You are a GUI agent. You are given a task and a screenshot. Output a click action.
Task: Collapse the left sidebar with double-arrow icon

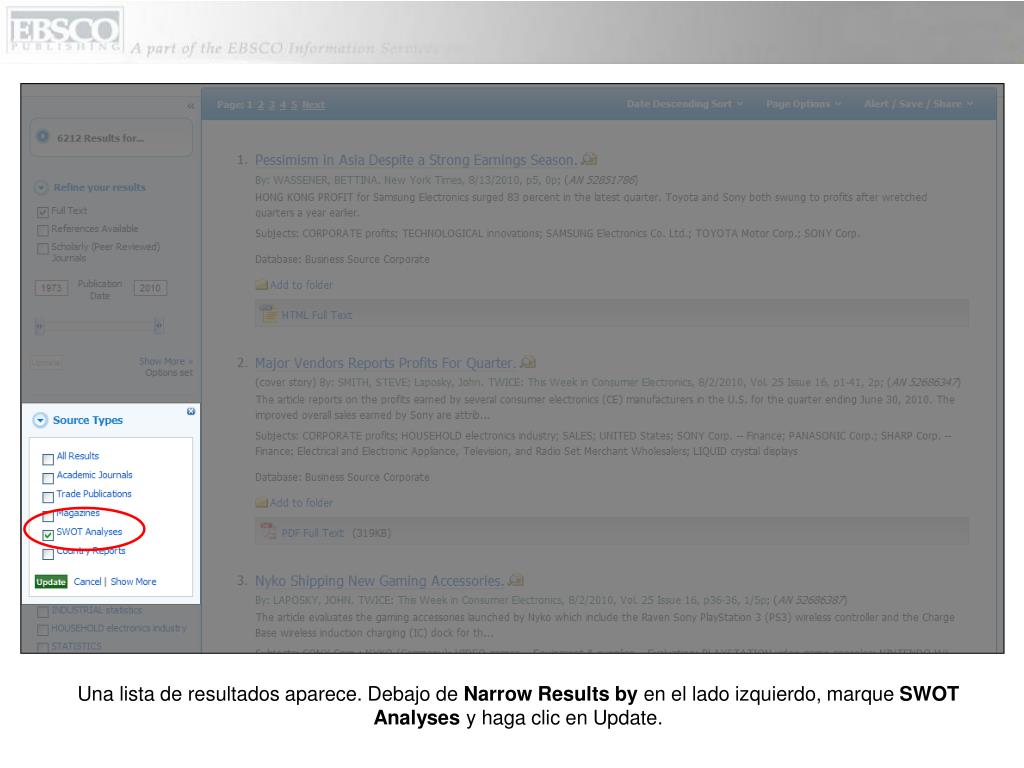pos(191,105)
